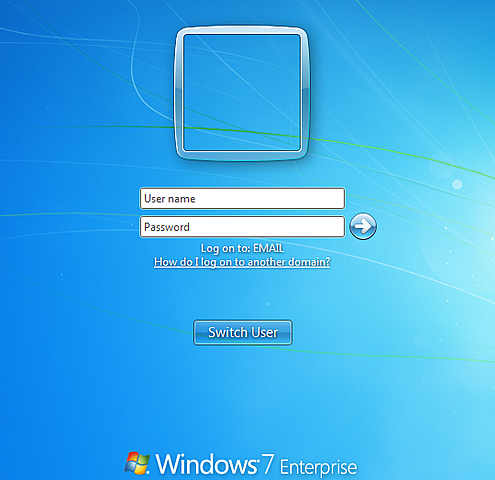Click the User name input field

point(242,199)
